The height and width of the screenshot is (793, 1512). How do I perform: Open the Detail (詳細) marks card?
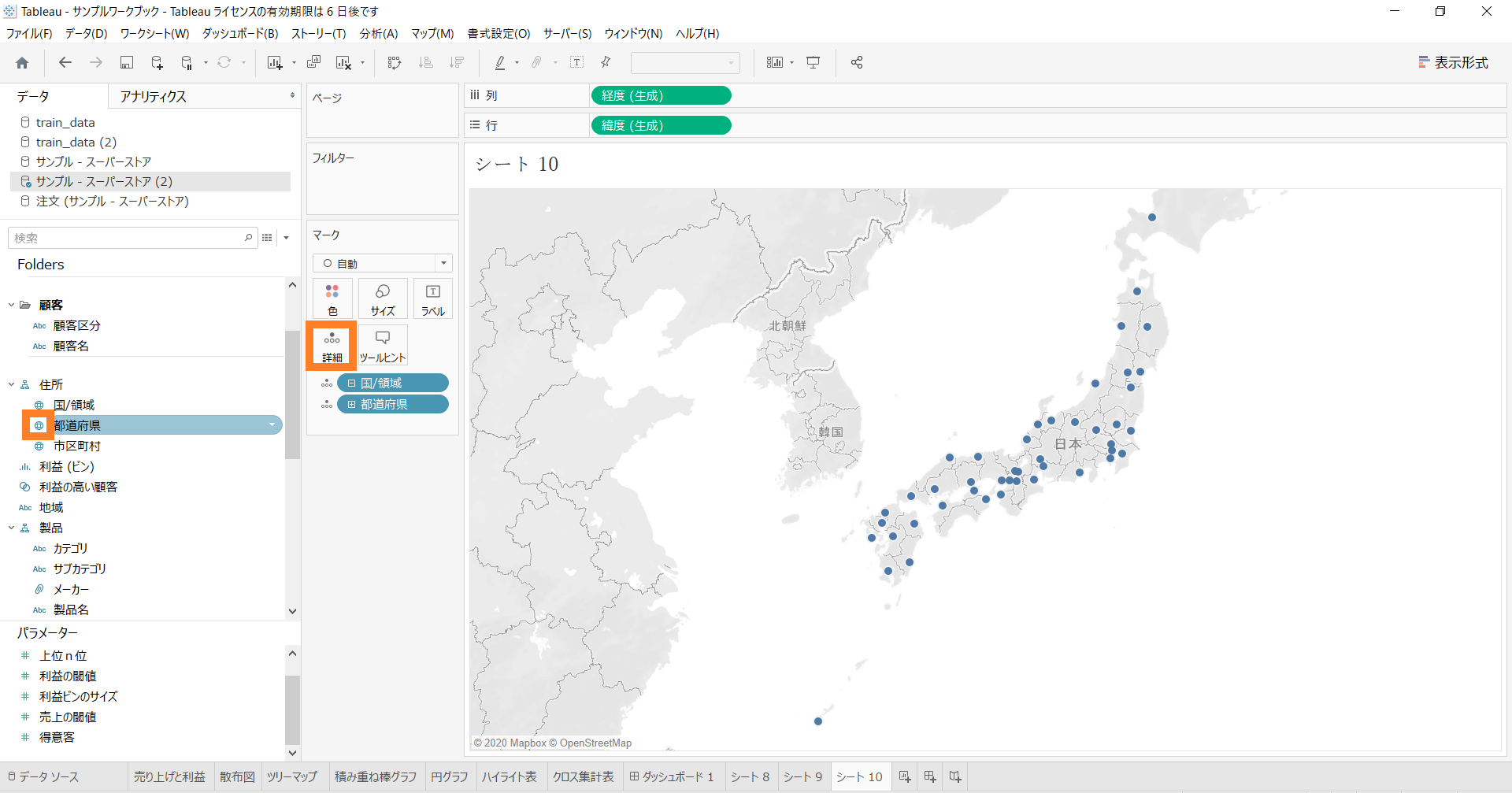click(332, 346)
